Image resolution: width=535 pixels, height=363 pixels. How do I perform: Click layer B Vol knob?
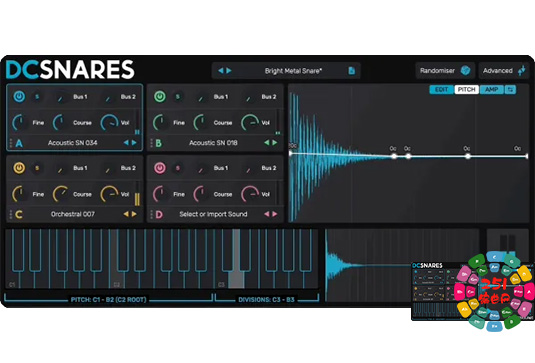tap(250, 122)
